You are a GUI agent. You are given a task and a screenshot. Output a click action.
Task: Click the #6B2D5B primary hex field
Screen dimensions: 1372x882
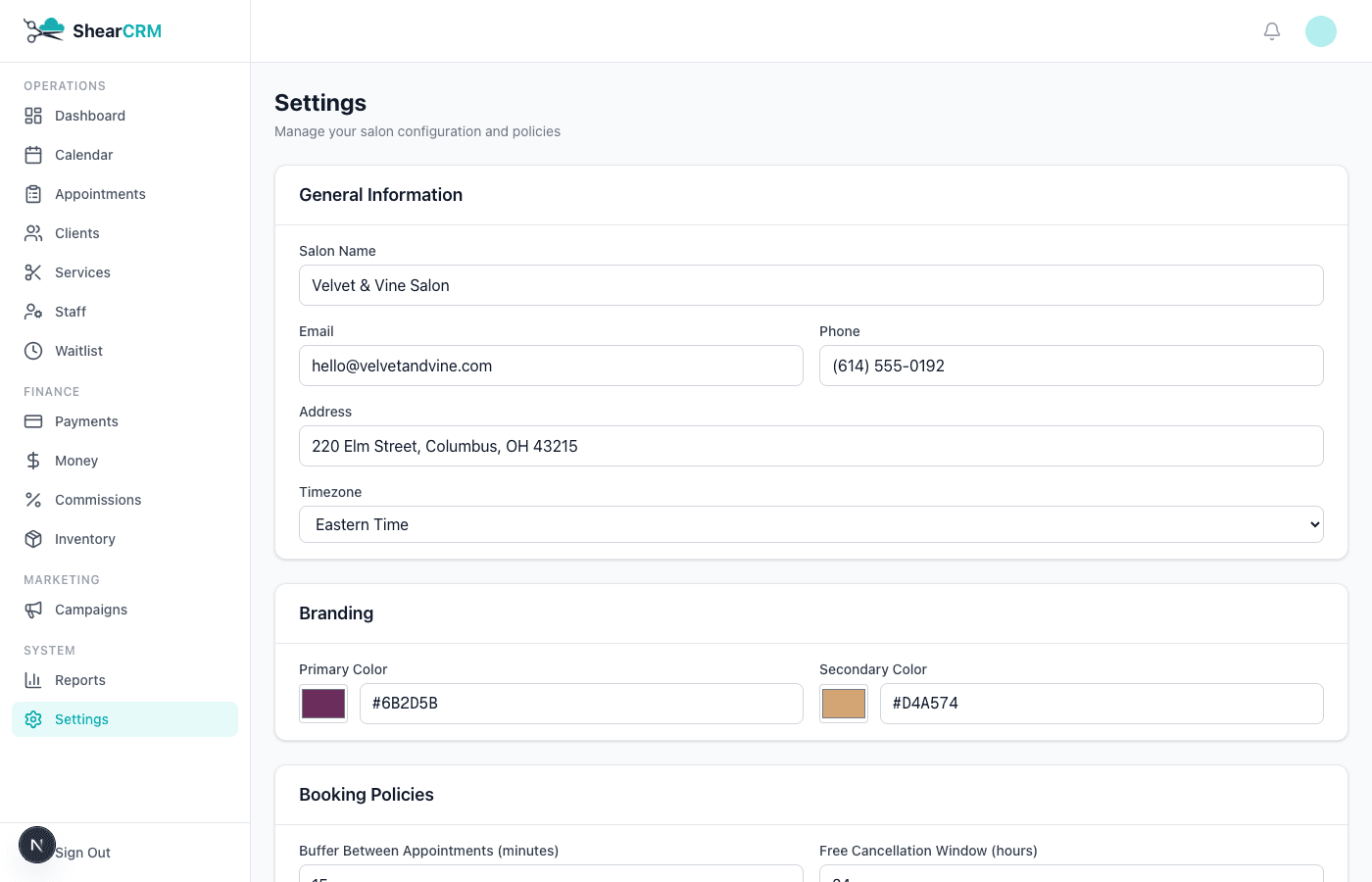581,704
